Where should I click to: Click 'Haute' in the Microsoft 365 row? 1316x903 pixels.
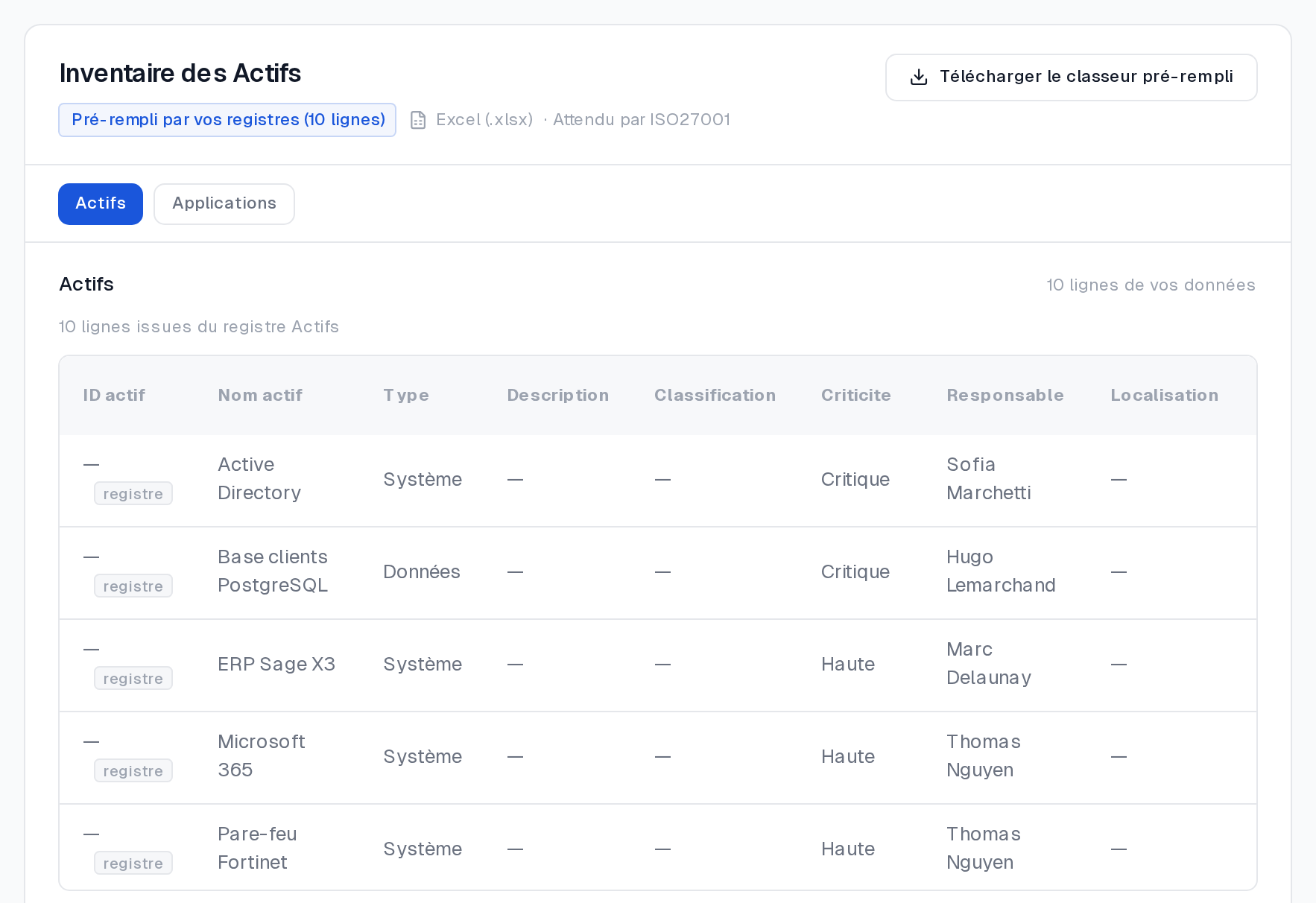pyautogui.click(x=848, y=756)
